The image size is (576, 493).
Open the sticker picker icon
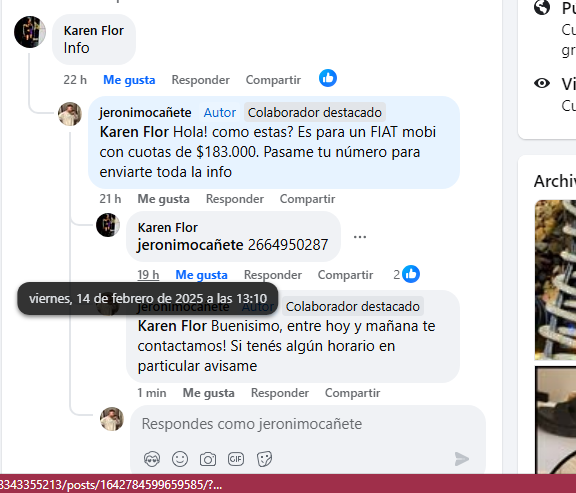(x=264, y=459)
